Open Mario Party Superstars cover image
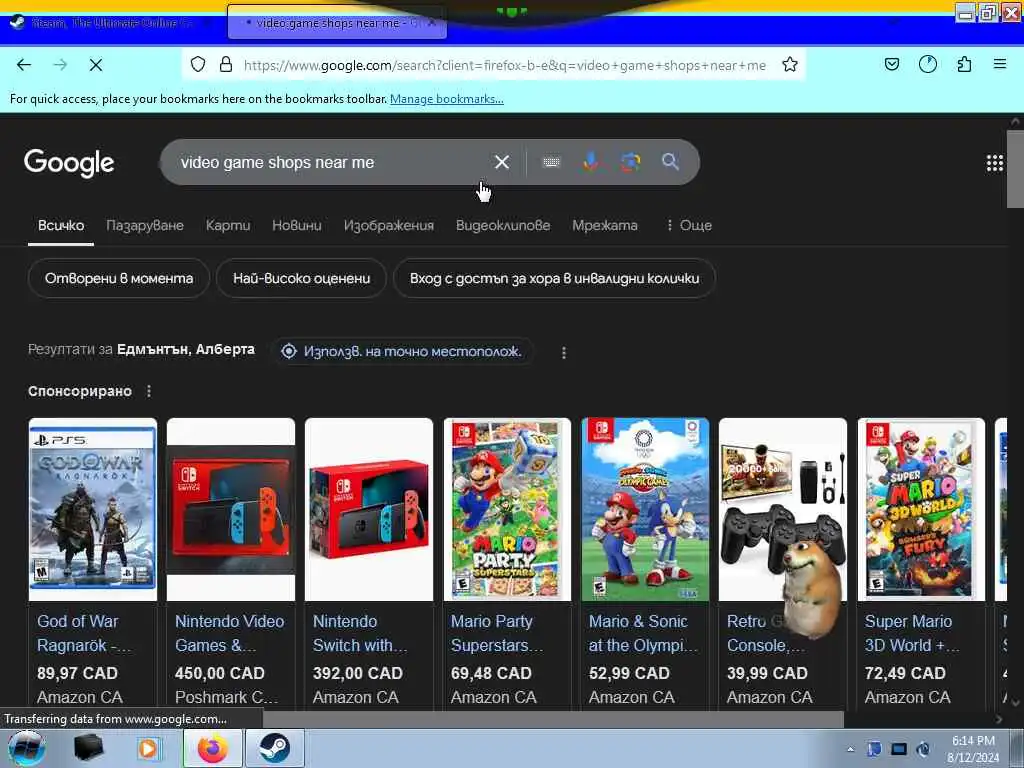The image size is (1024, 768). click(x=507, y=509)
